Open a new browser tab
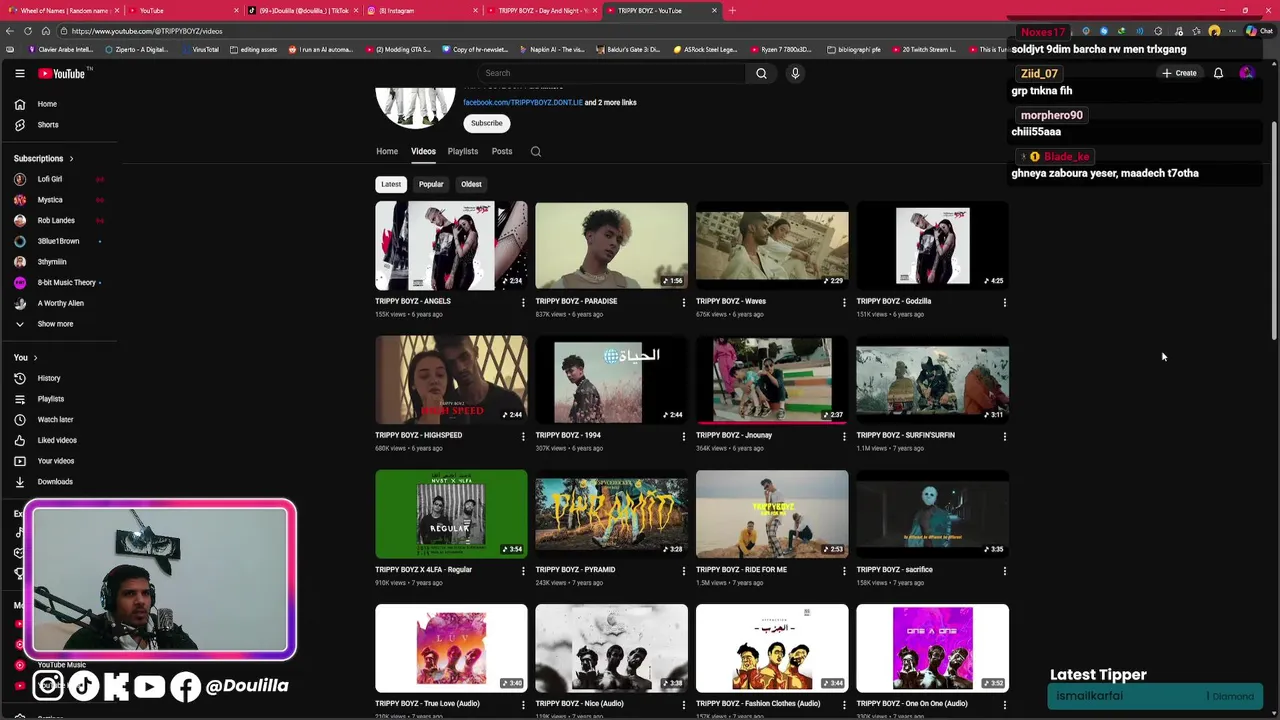The height and width of the screenshot is (720, 1280). point(732,11)
